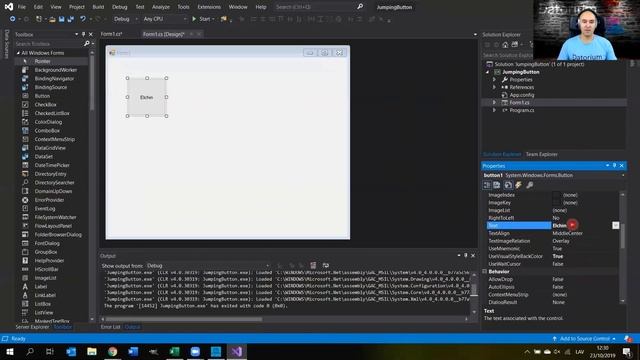Image resolution: width=640 pixels, height=360 pixels.
Task: Collapse the JumpingButton project node
Action: point(487,72)
